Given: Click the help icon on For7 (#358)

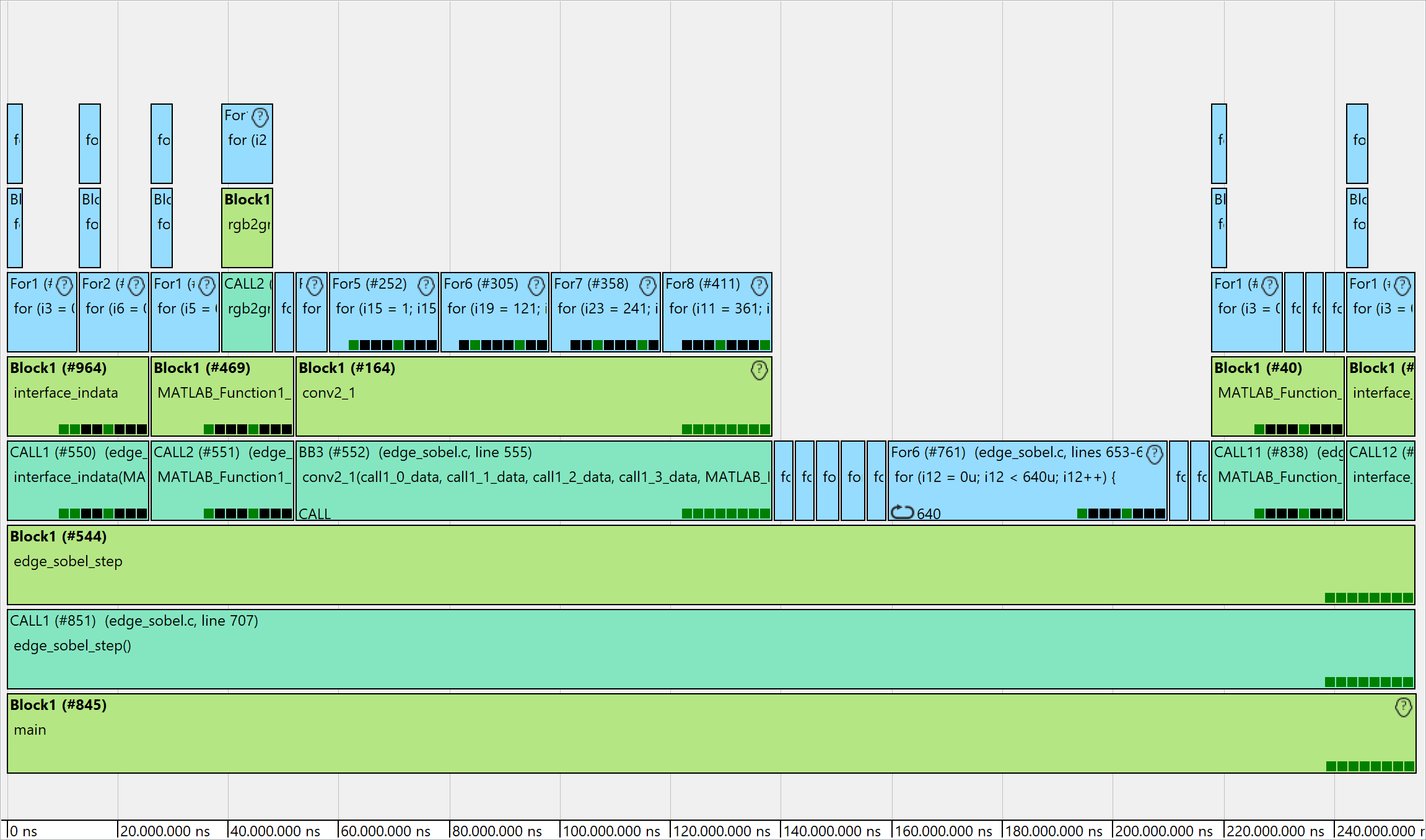Looking at the screenshot, I should (648, 286).
